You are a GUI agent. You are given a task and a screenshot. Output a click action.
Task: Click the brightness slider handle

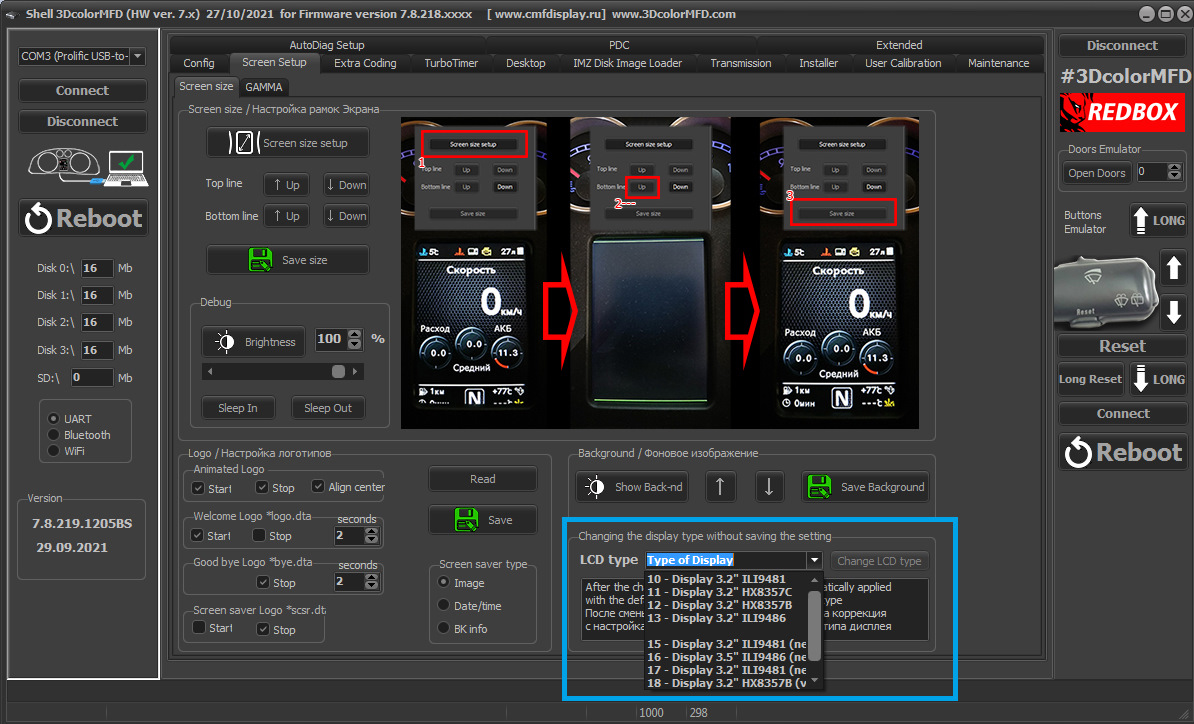[339, 371]
